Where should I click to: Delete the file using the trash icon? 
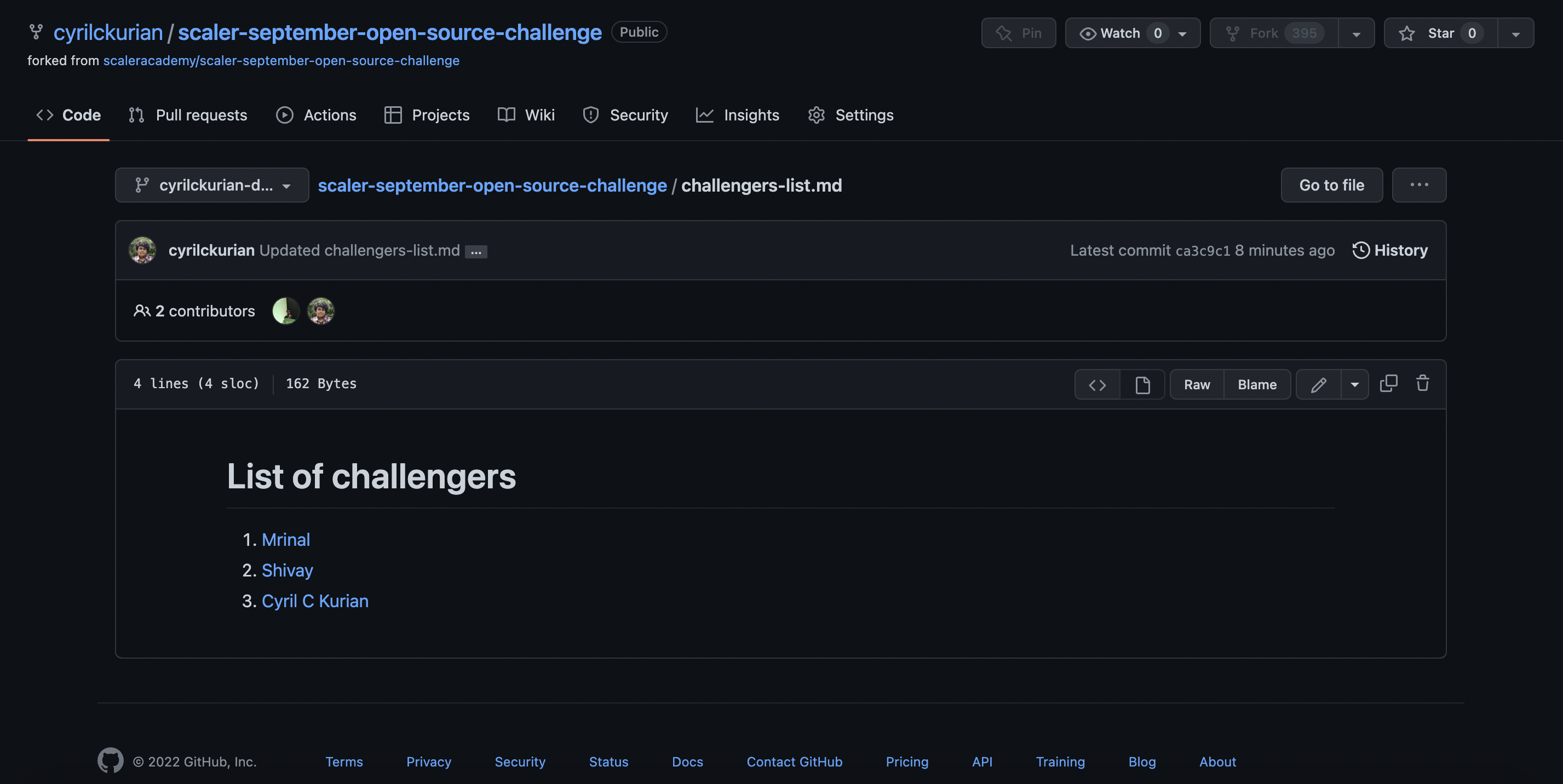click(x=1423, y=383)
